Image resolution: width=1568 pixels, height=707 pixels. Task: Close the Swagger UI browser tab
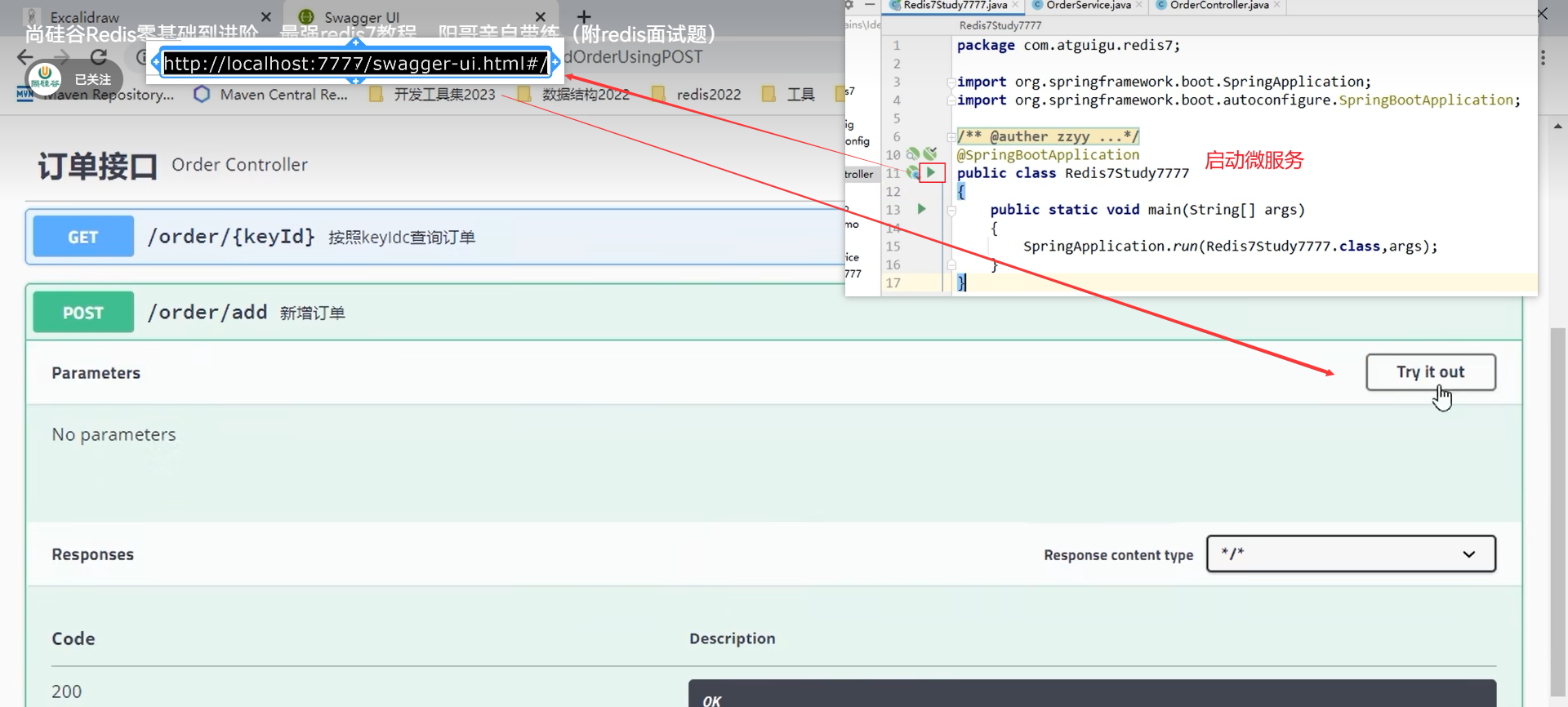click(541, 16)
